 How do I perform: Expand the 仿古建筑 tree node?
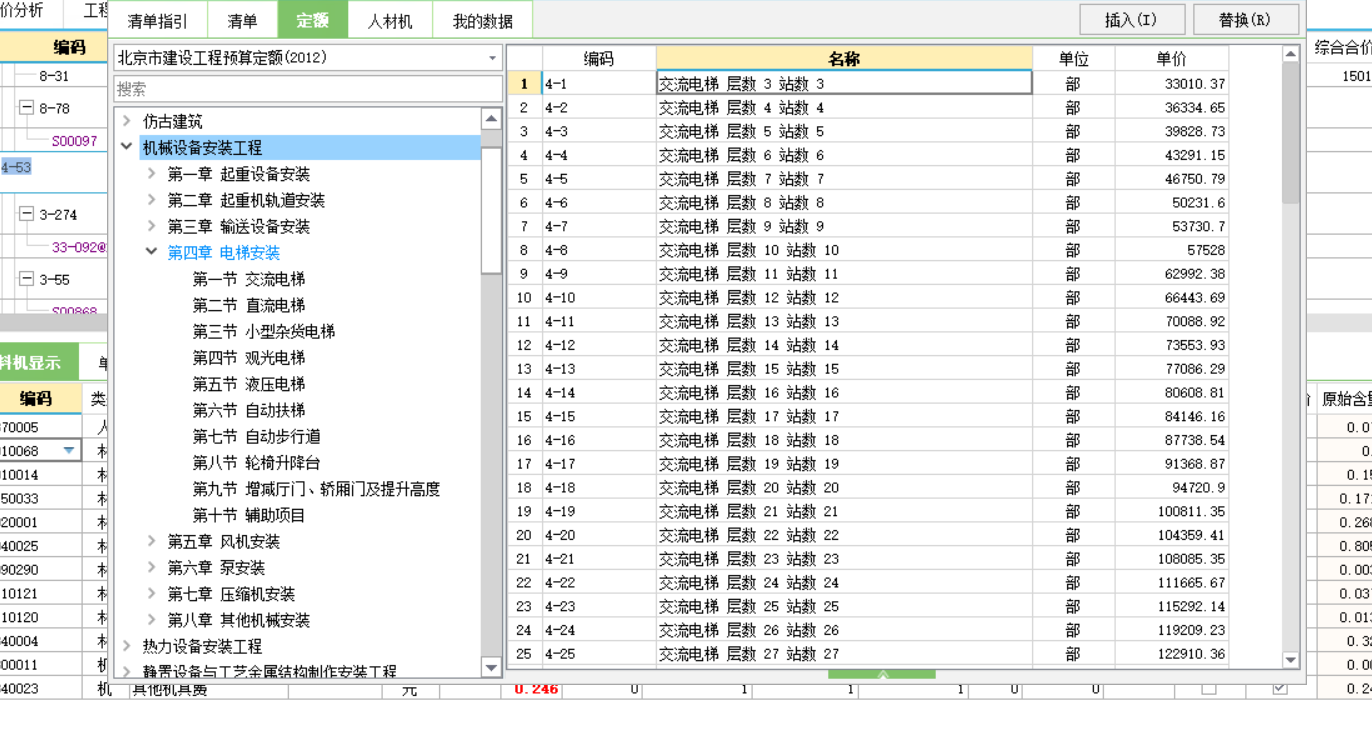pos(126,121)
